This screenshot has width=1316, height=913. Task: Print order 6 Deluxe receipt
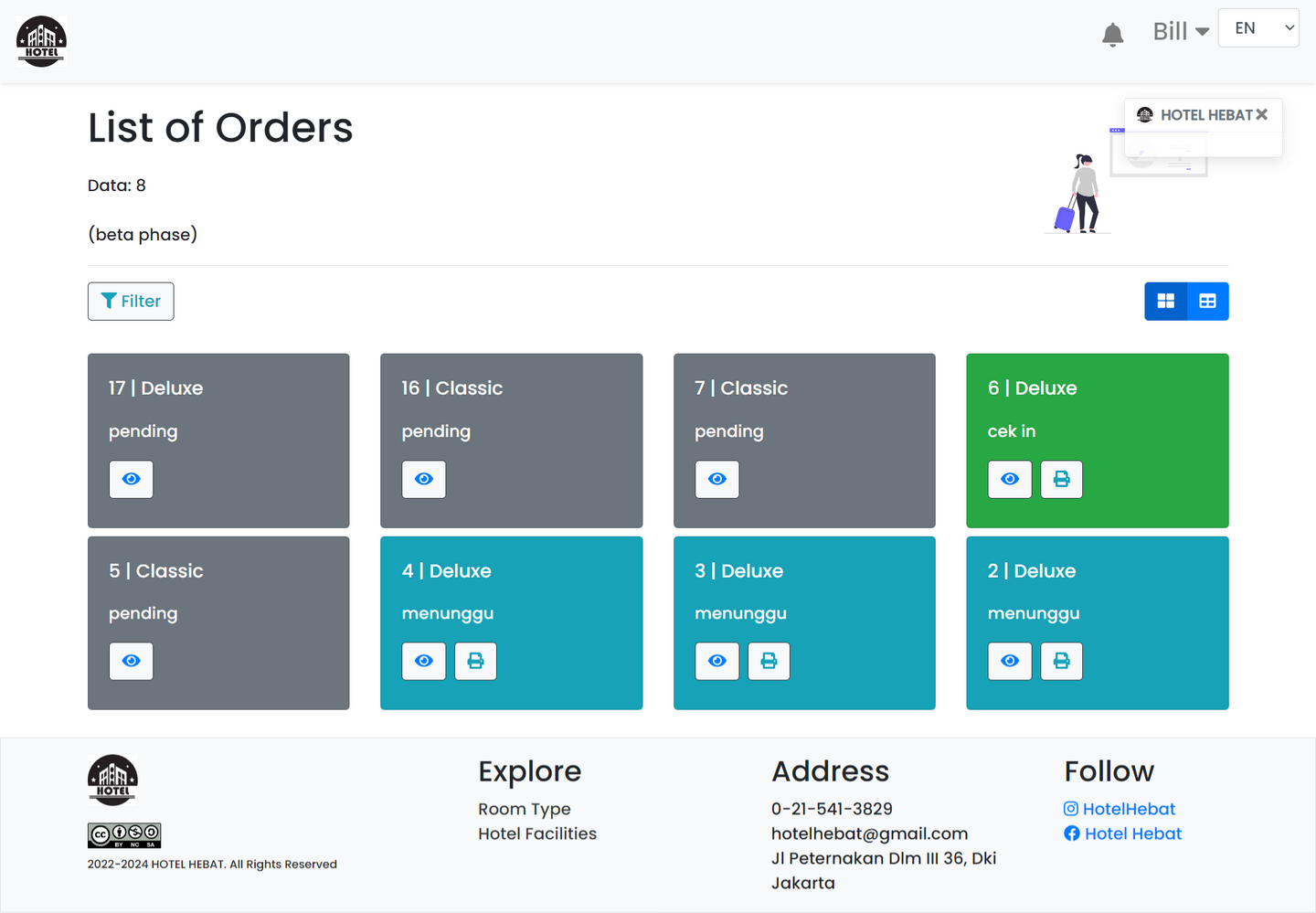pos(1061,479)
